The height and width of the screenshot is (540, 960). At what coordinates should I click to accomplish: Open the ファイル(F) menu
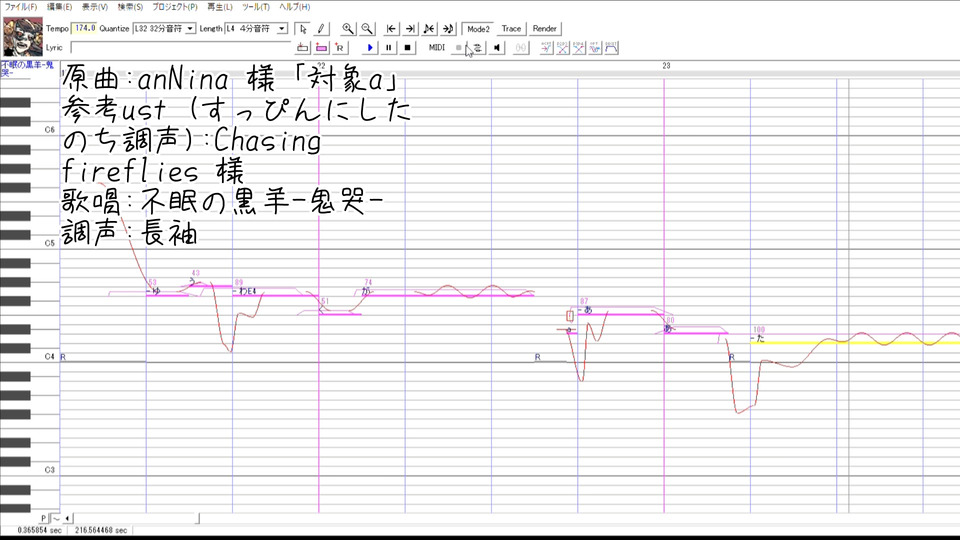pyautogui.click(x=21, y=7)
